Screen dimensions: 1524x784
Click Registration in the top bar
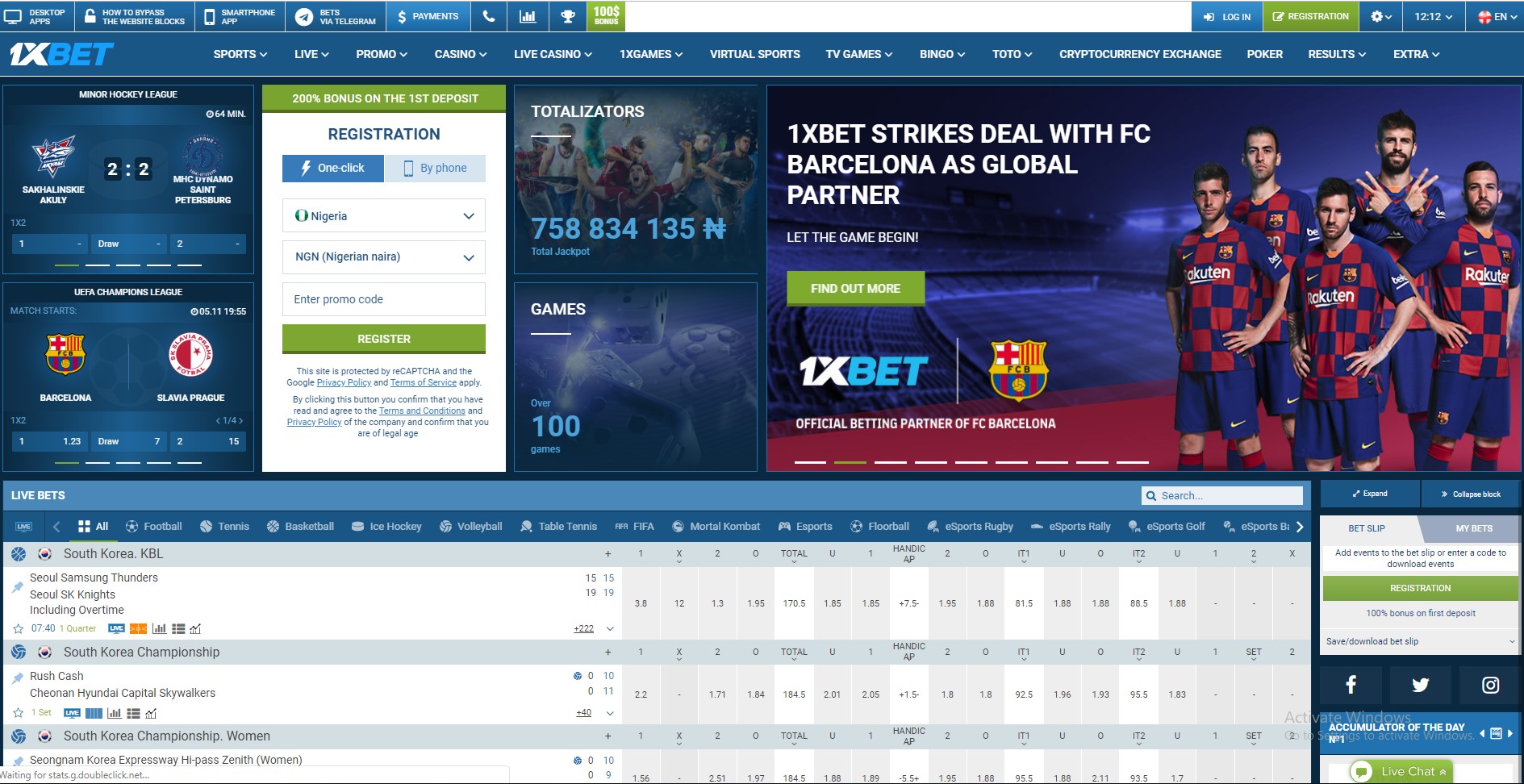click(1310, 16)
